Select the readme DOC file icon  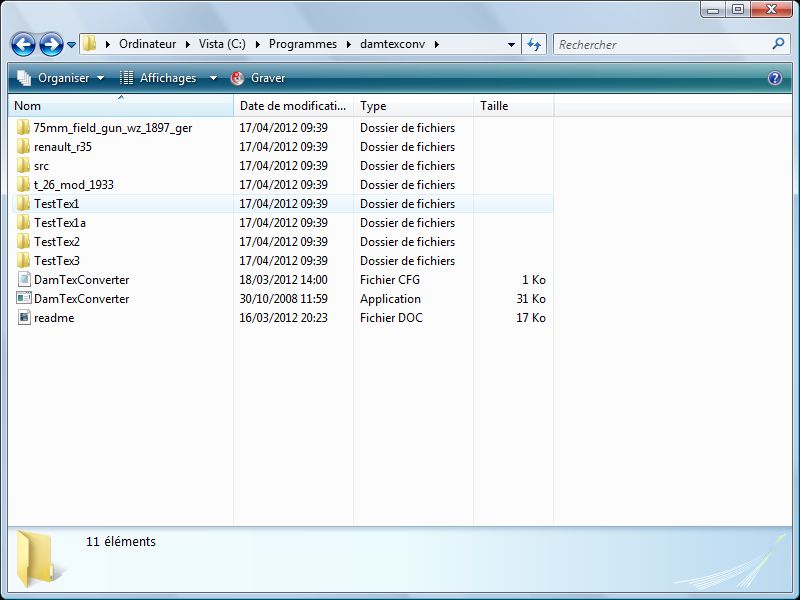pos(24,318)
